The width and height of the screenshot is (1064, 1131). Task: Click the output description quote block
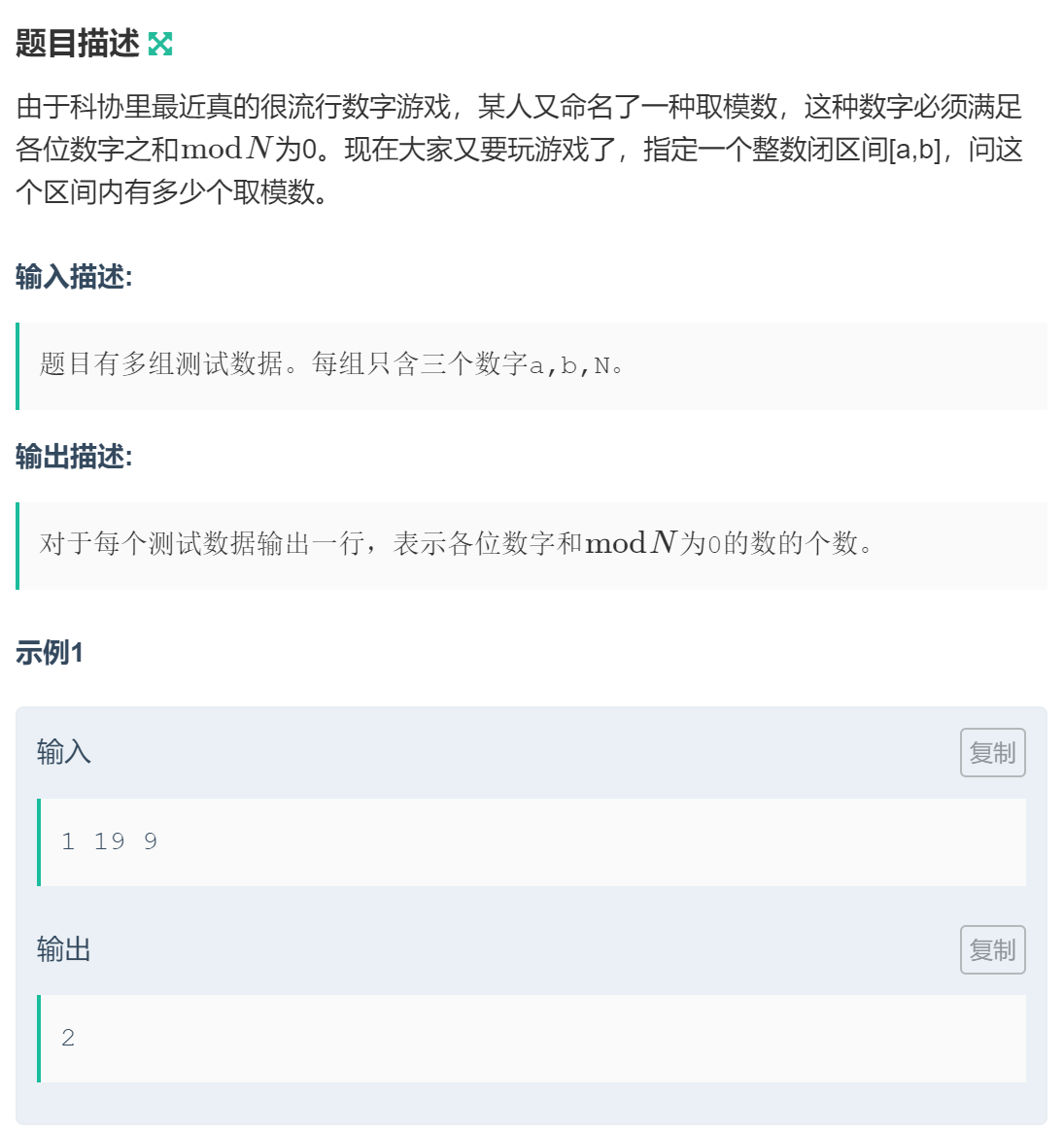[x=532, y=545]
